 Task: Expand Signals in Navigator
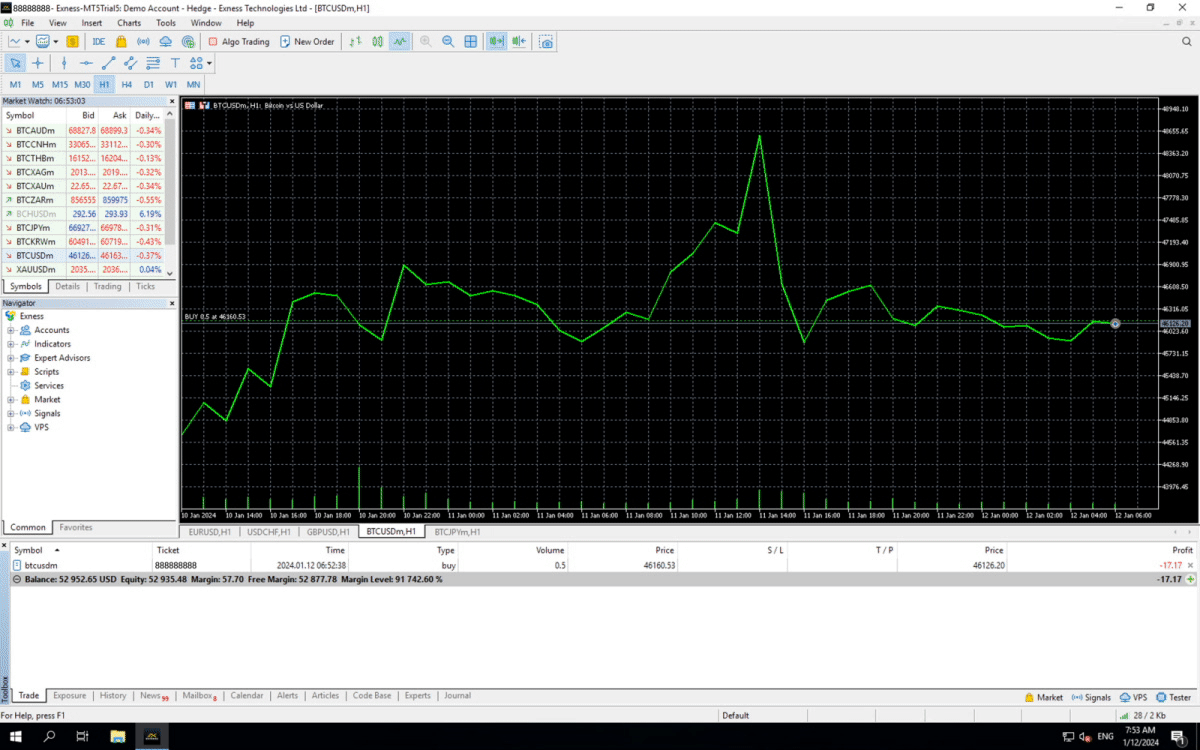tap(10, 414)
